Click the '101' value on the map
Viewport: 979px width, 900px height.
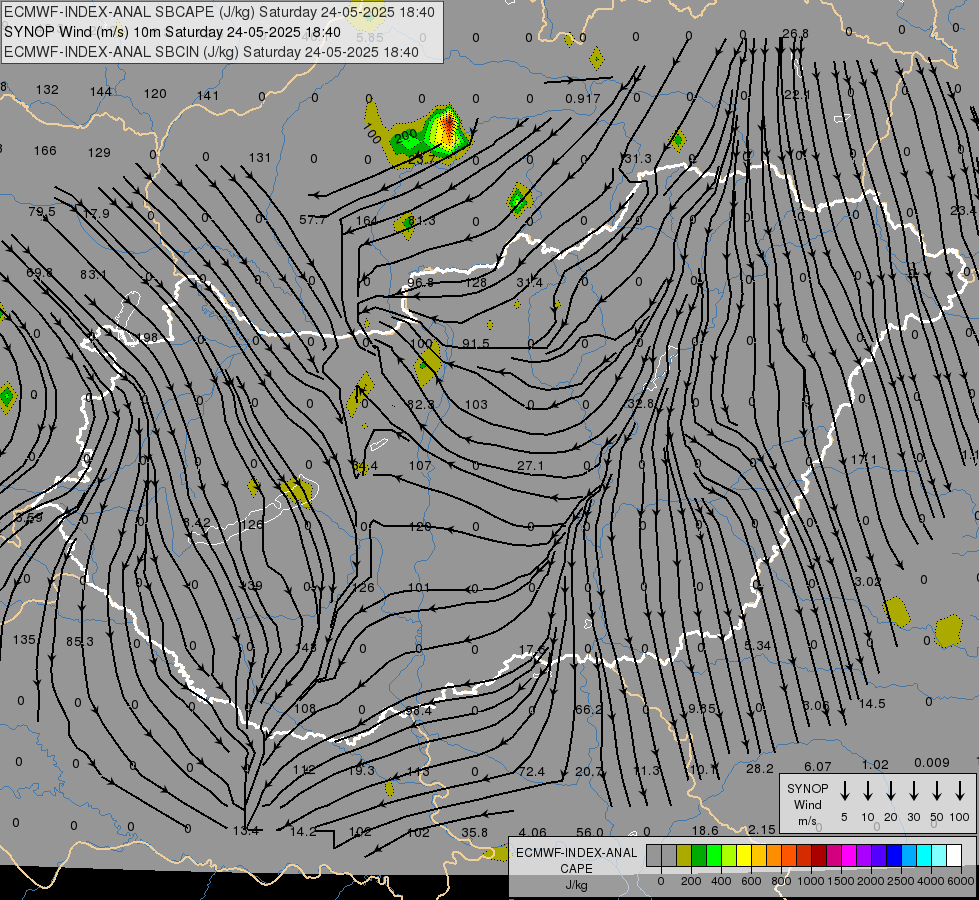(419, 588)
